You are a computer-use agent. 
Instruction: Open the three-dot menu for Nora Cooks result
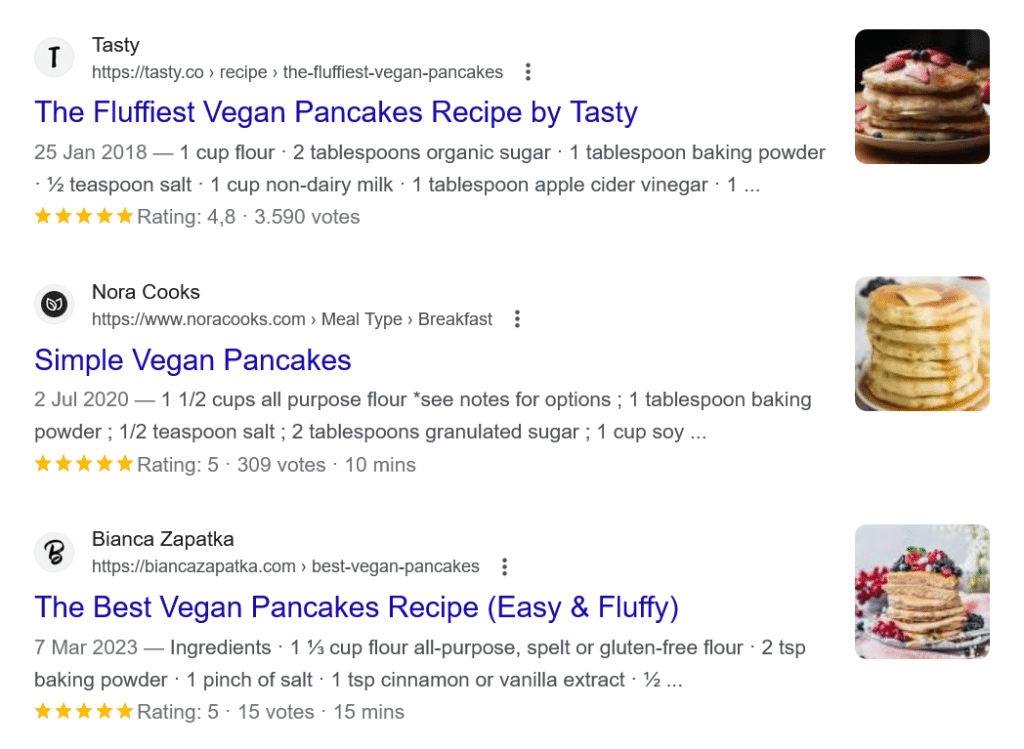(x=517, y=318)
